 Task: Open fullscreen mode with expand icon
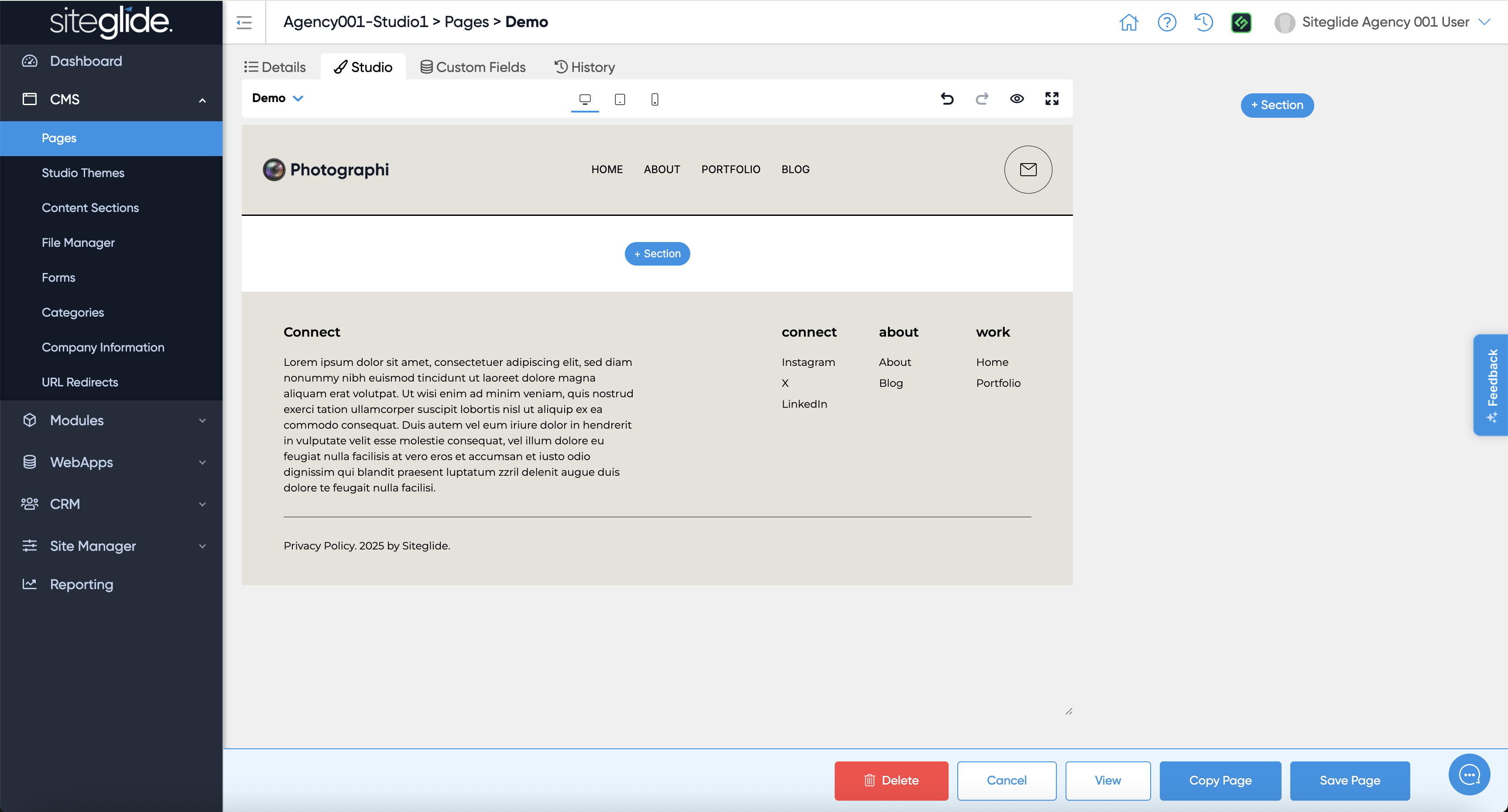tap(1052, 99)
